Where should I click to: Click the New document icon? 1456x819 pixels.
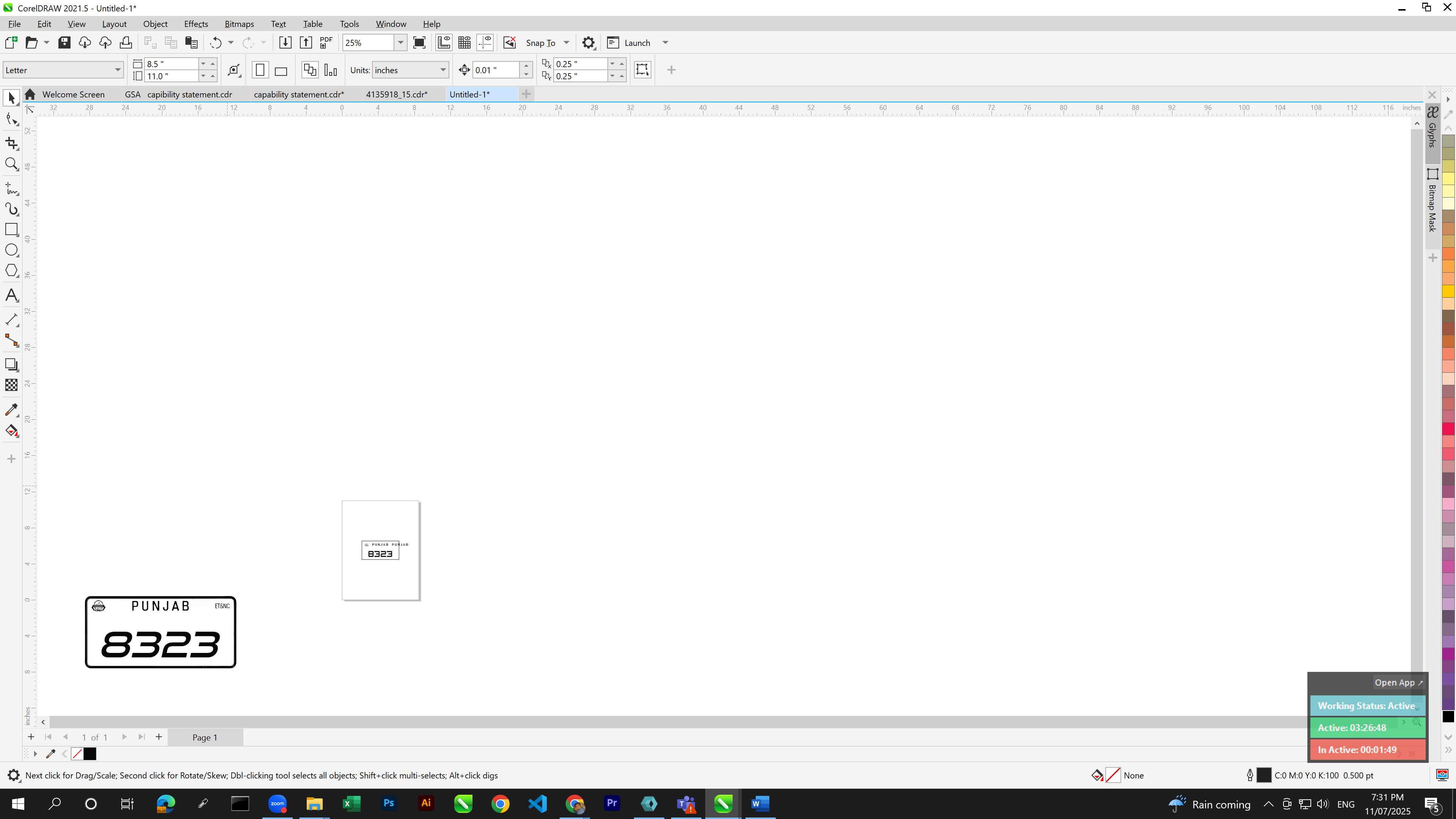pos(11,42)
